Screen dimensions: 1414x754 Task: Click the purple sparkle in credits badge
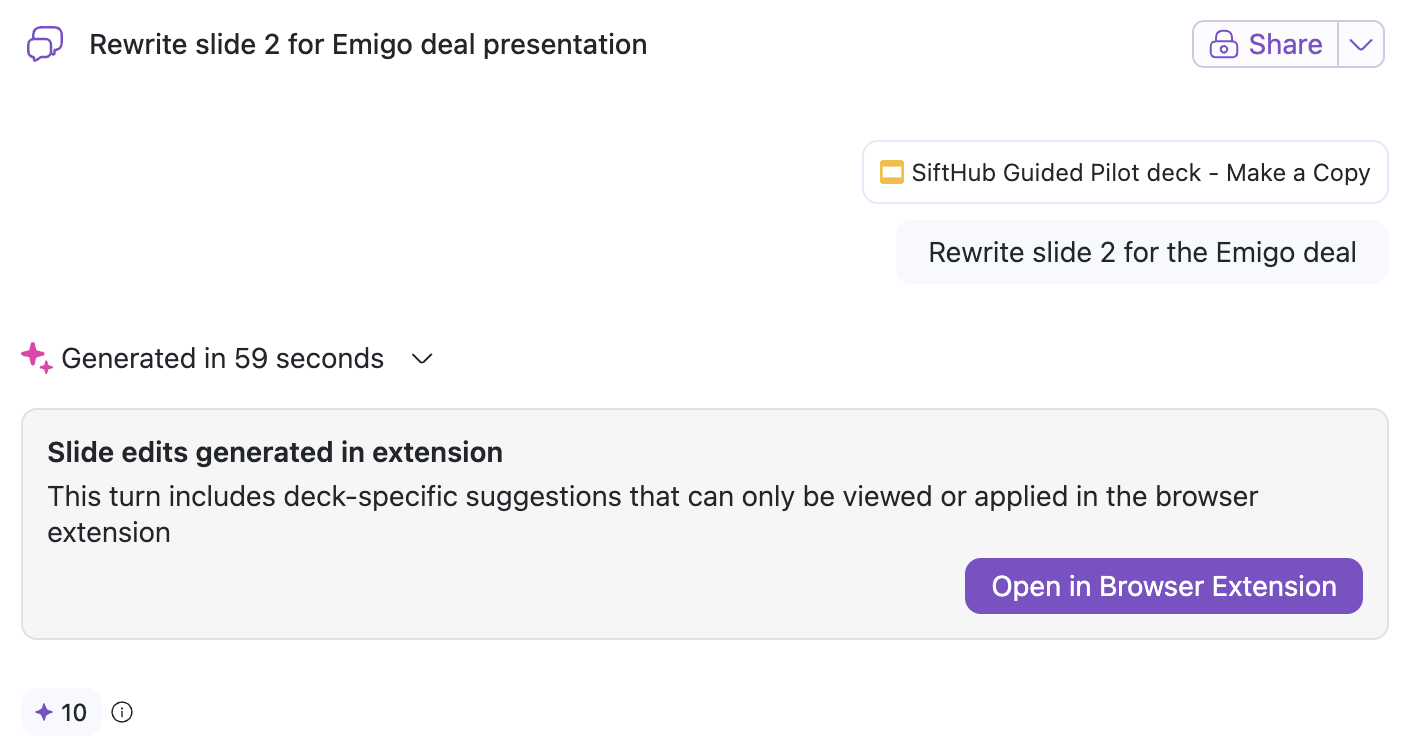point(44,712)
